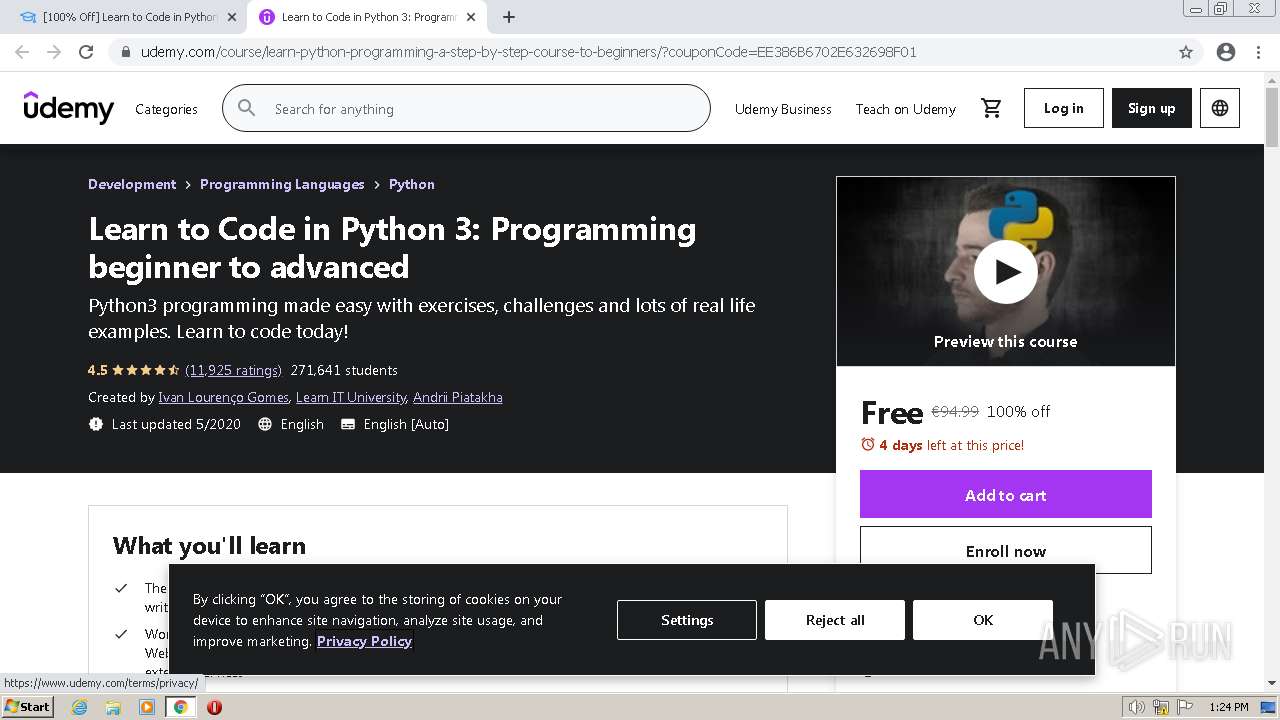Click the 'Last updated 5/2020' text
The height and width of the screenshot is (720, 1280).
point(176,424)
